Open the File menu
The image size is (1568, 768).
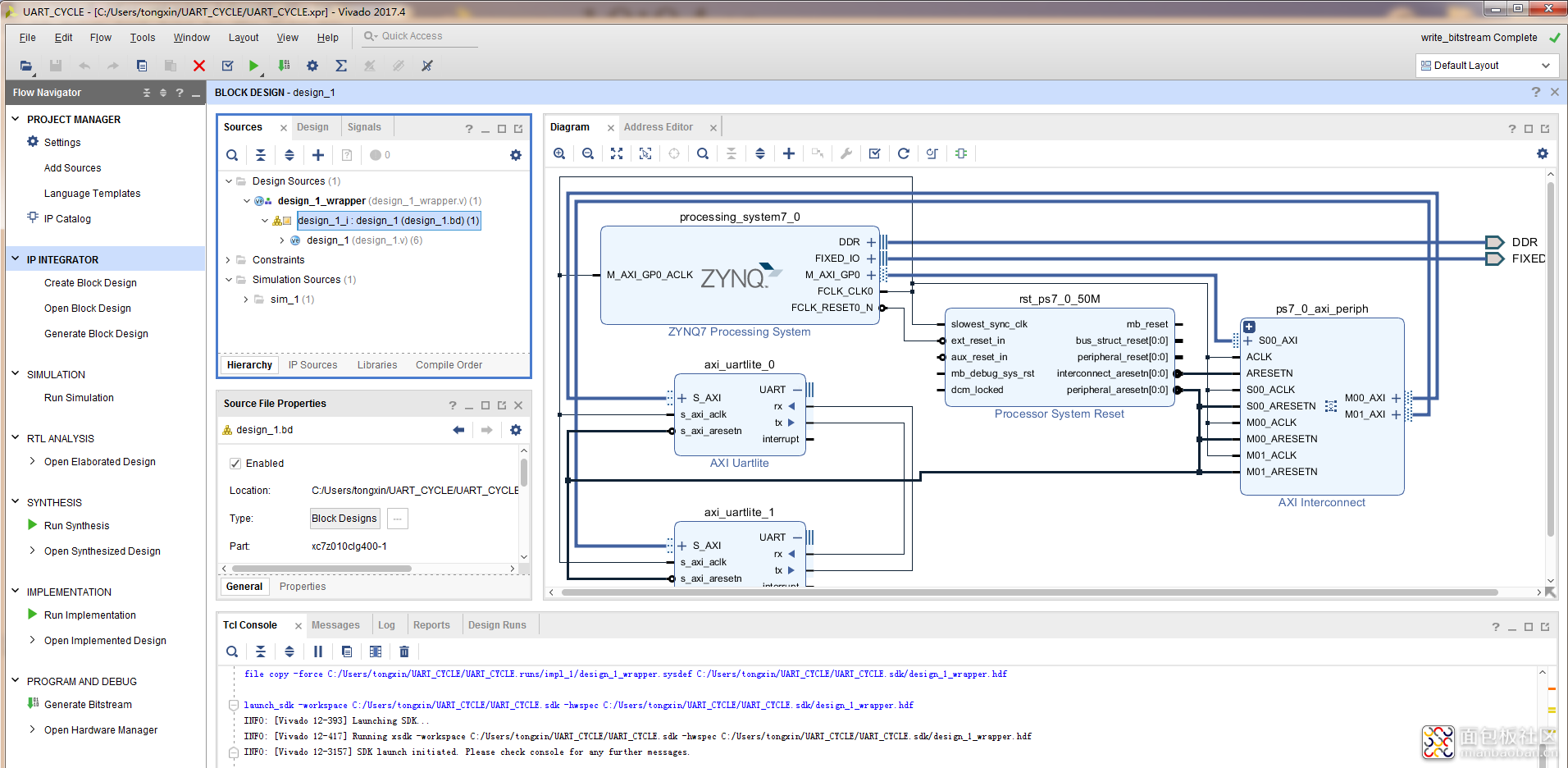pos(27,38)
